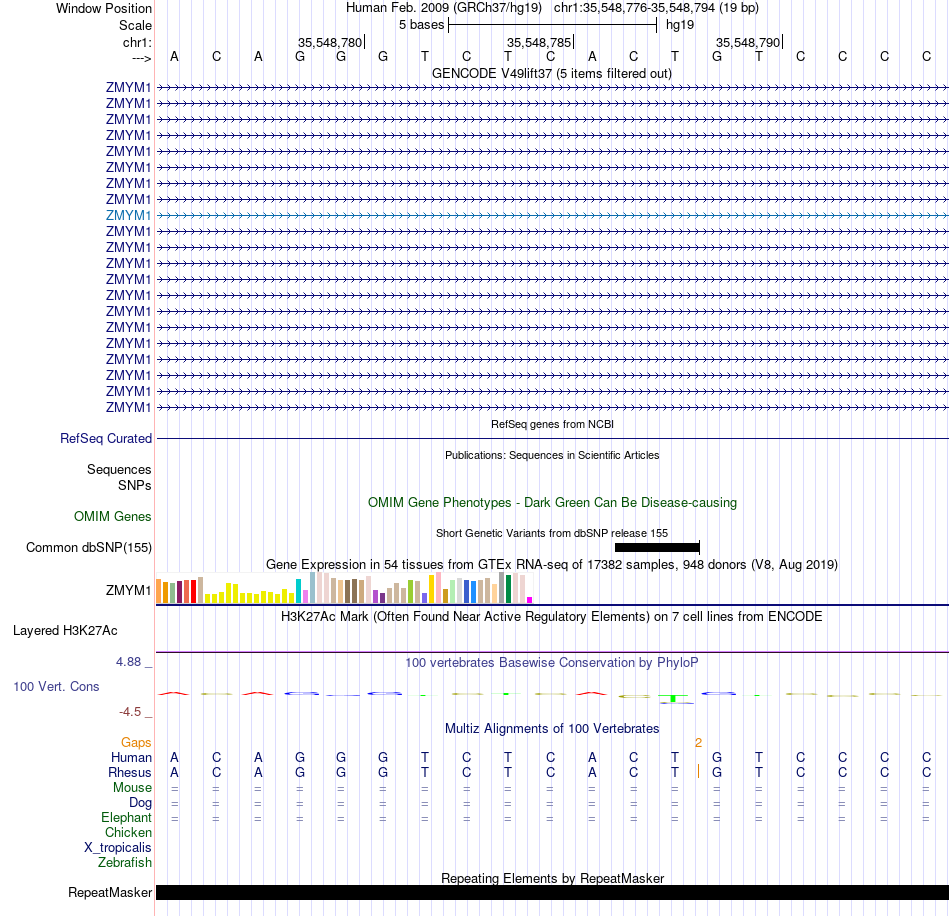
Task: Open Short Genetic Variants from dbSNP title
Action: [x=552, y=533]
